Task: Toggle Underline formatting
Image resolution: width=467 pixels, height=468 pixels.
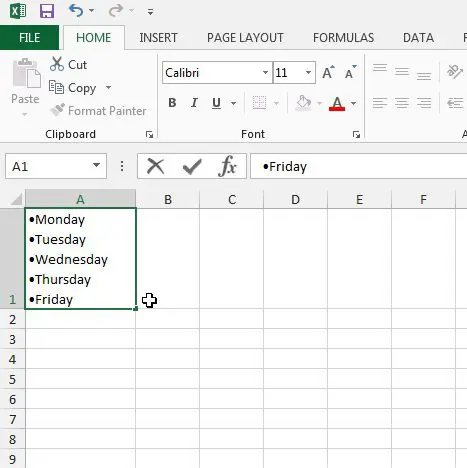Action: pos(216,103)
